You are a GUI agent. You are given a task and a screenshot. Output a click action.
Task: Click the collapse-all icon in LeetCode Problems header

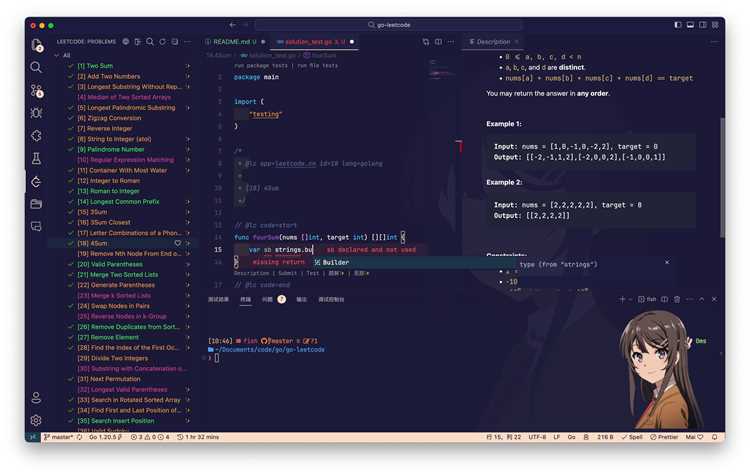click(x=175, y=42)
